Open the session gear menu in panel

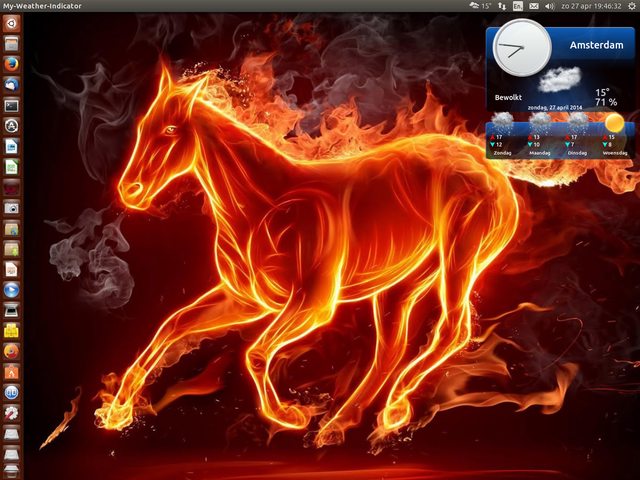pos(631,6)
